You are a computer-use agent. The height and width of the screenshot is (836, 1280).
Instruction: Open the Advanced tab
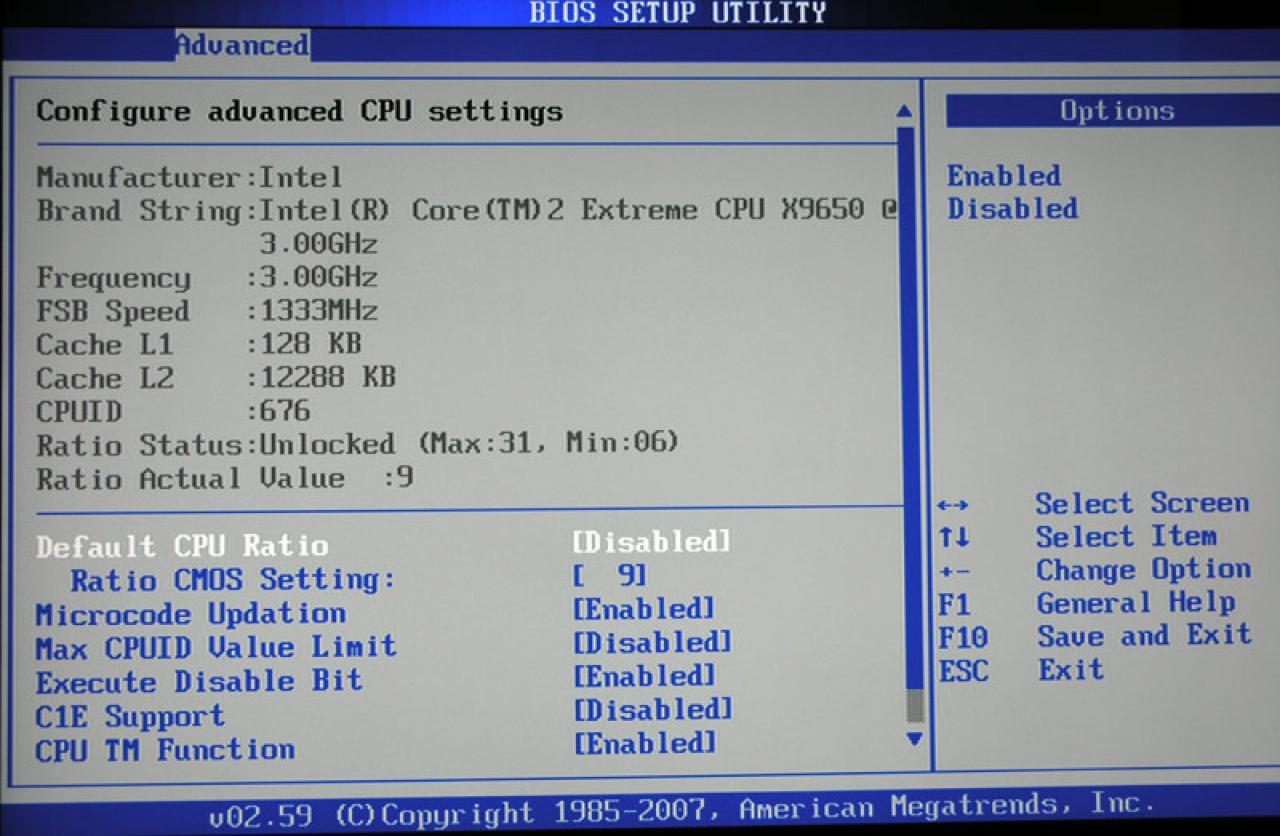tap(242, 45)
